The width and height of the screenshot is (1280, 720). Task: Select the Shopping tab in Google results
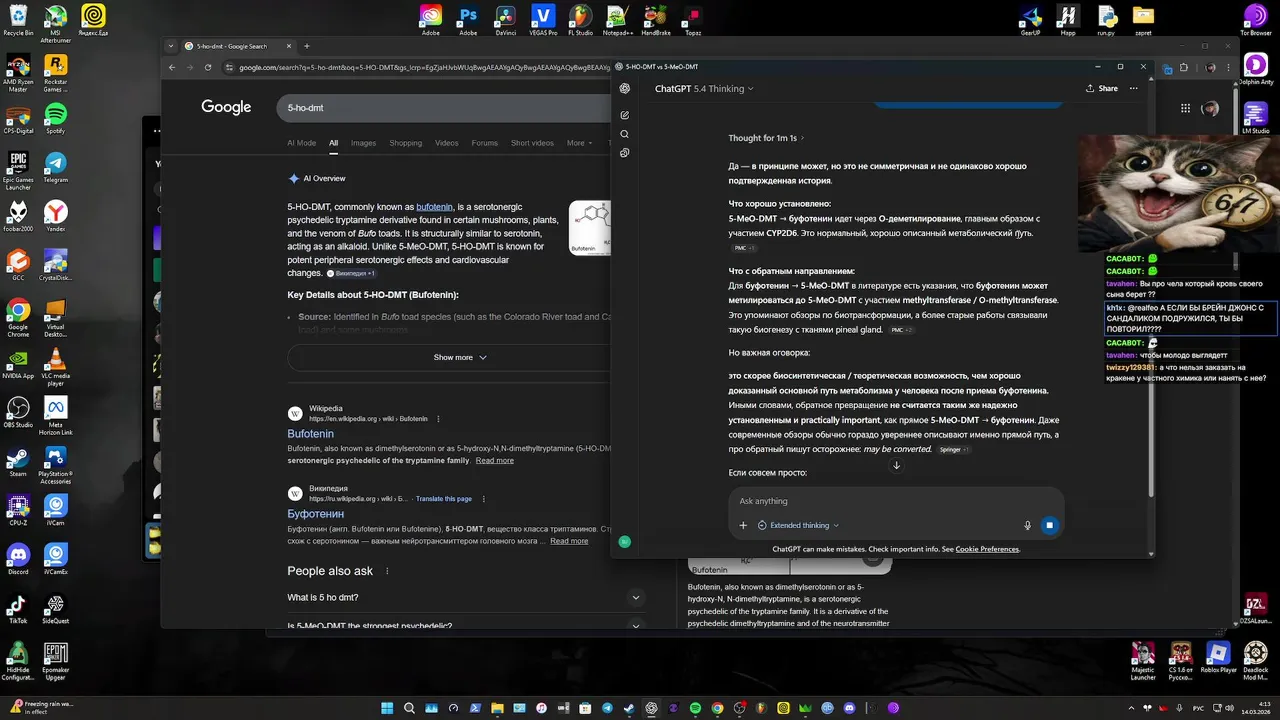click(x=405, y=143)
